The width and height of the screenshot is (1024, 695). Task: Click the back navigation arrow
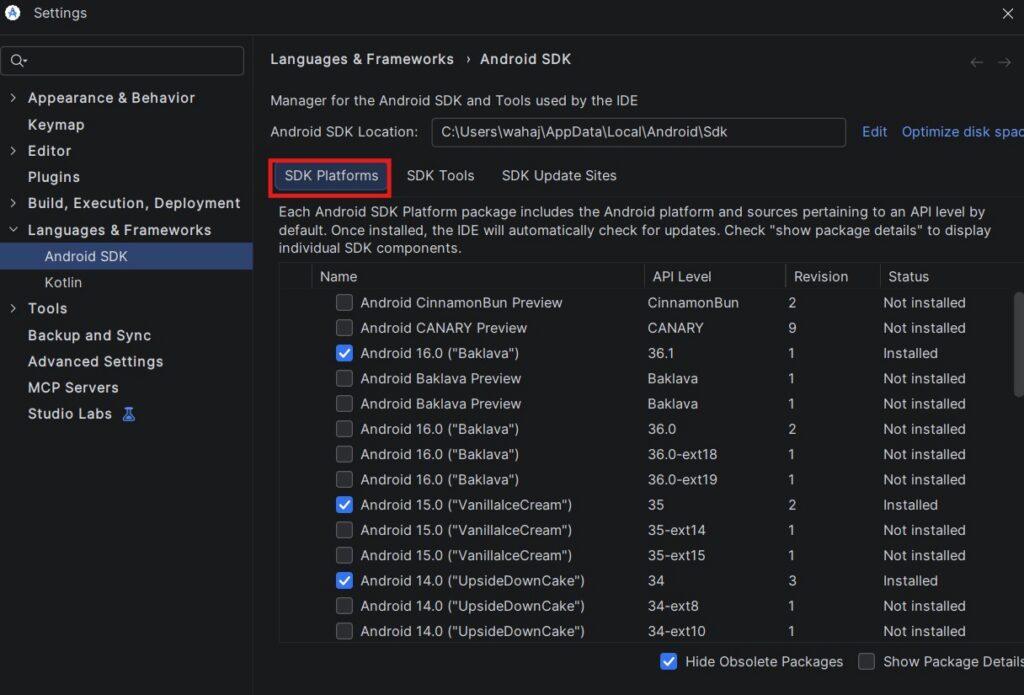coord(977,62)
